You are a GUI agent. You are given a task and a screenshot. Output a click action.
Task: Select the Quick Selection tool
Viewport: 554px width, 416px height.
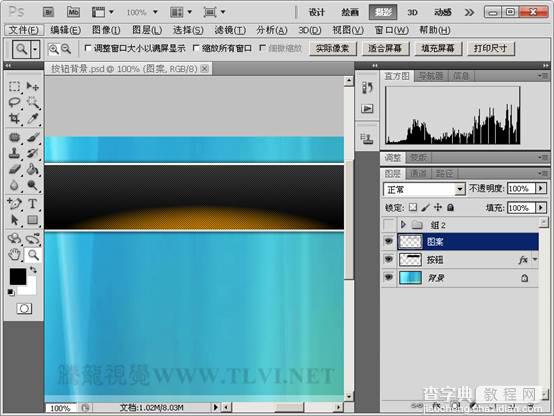tap(33, 102)
